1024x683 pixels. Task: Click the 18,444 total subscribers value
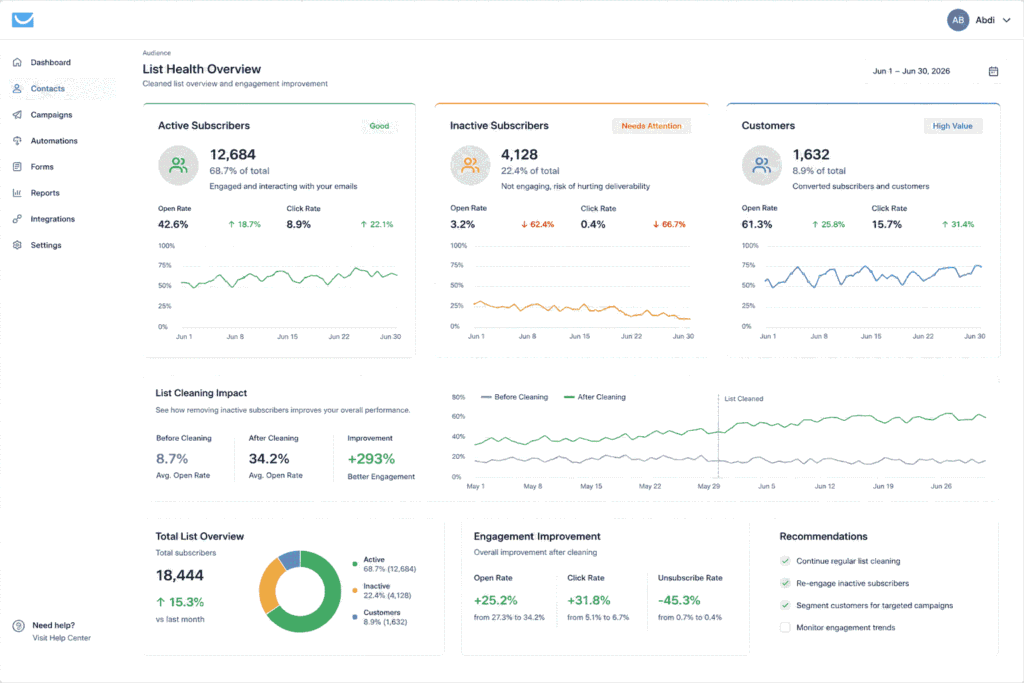(x=180, y=575)
